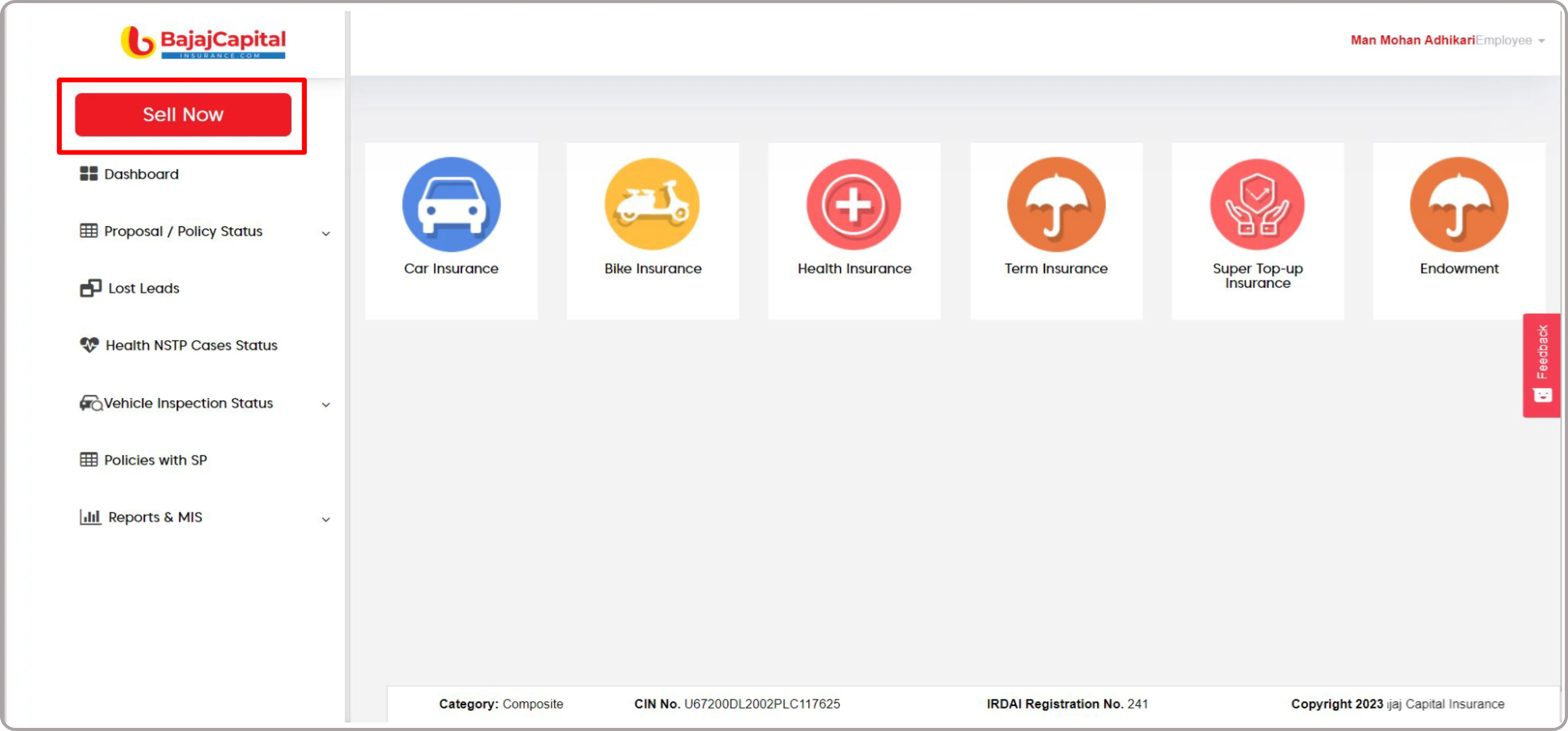Click the Car Insurance label
Screen dimensions: 1568x731
[x=451, y=268]
